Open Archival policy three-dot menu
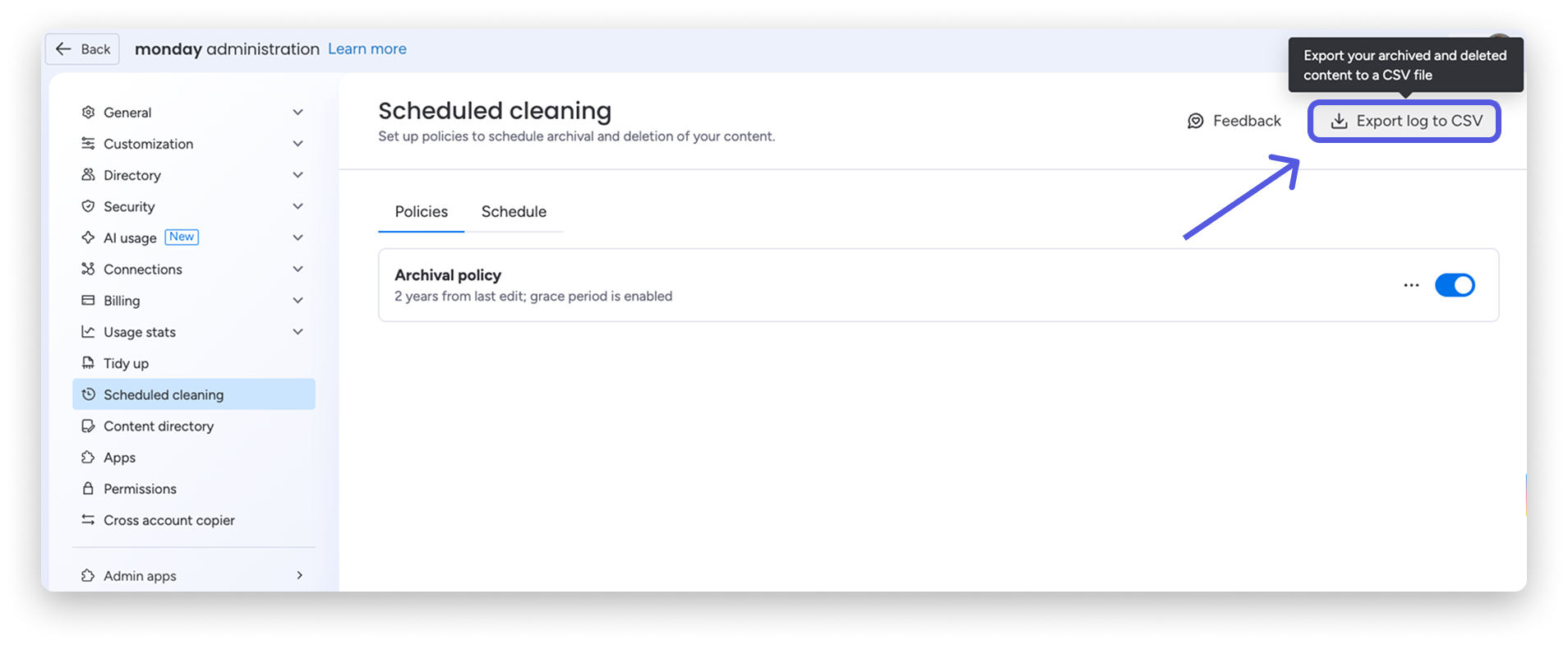The width and height of the screenshot is (1568, 645). coord(1411,285)
